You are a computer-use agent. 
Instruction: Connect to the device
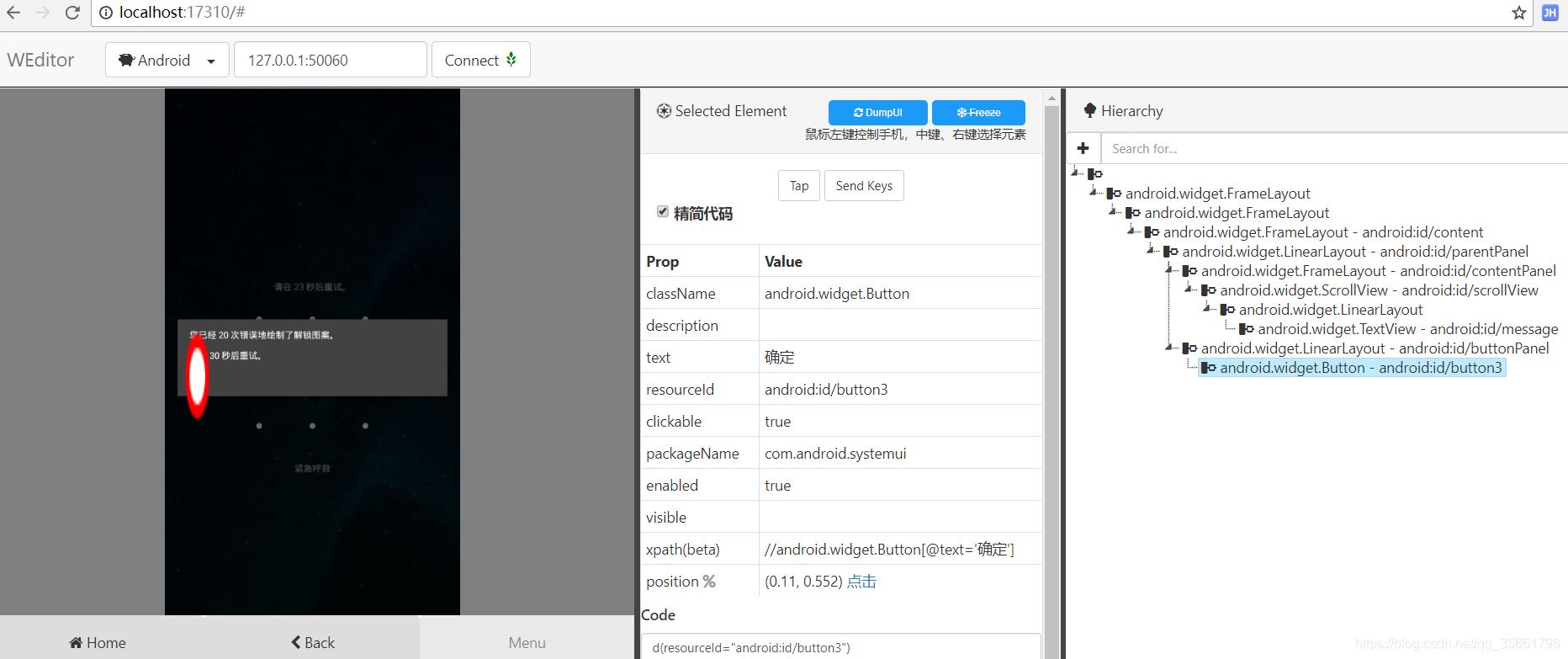tap(480, 60)
